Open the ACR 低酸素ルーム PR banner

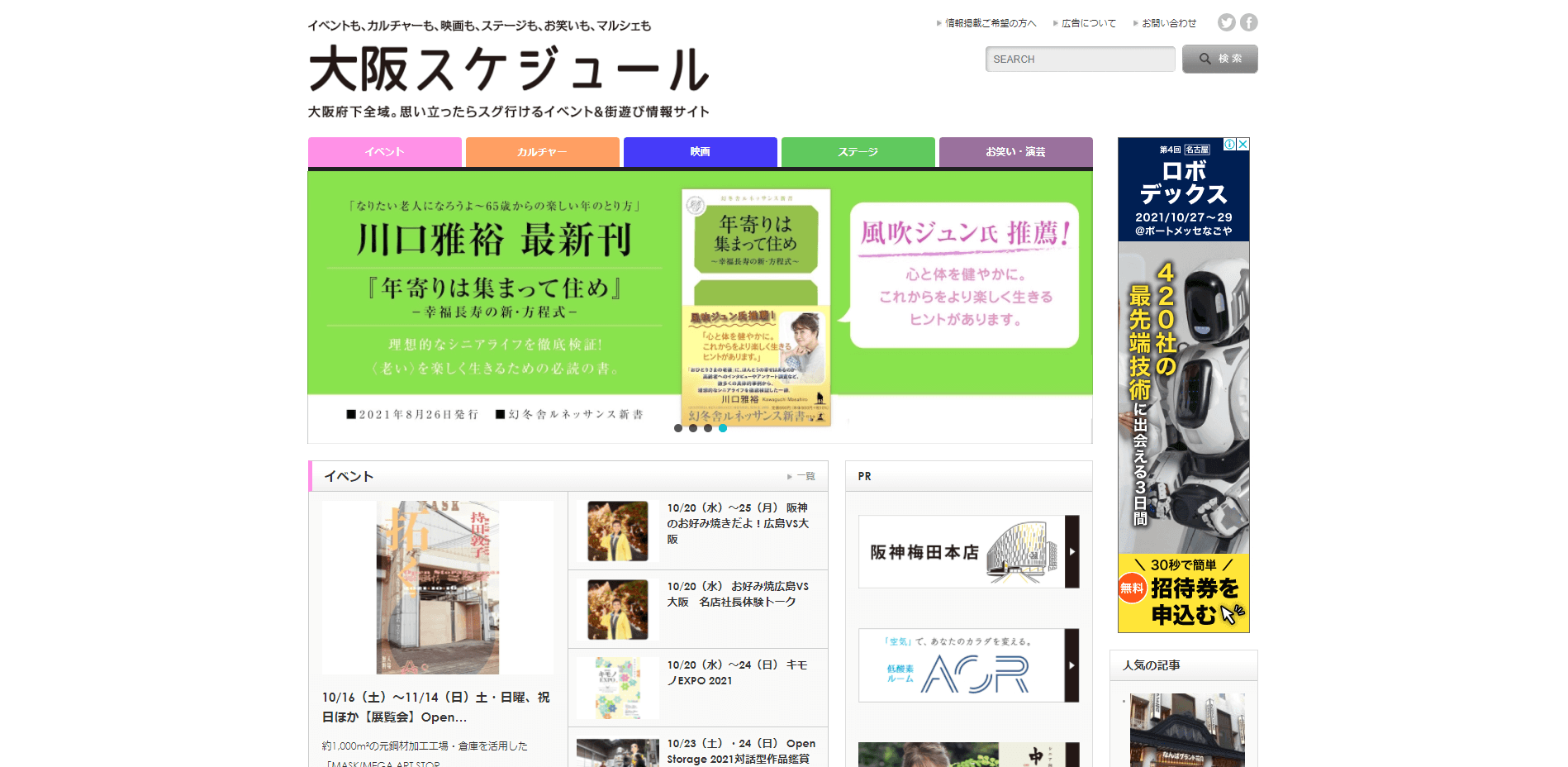click(x=969, y=665)
